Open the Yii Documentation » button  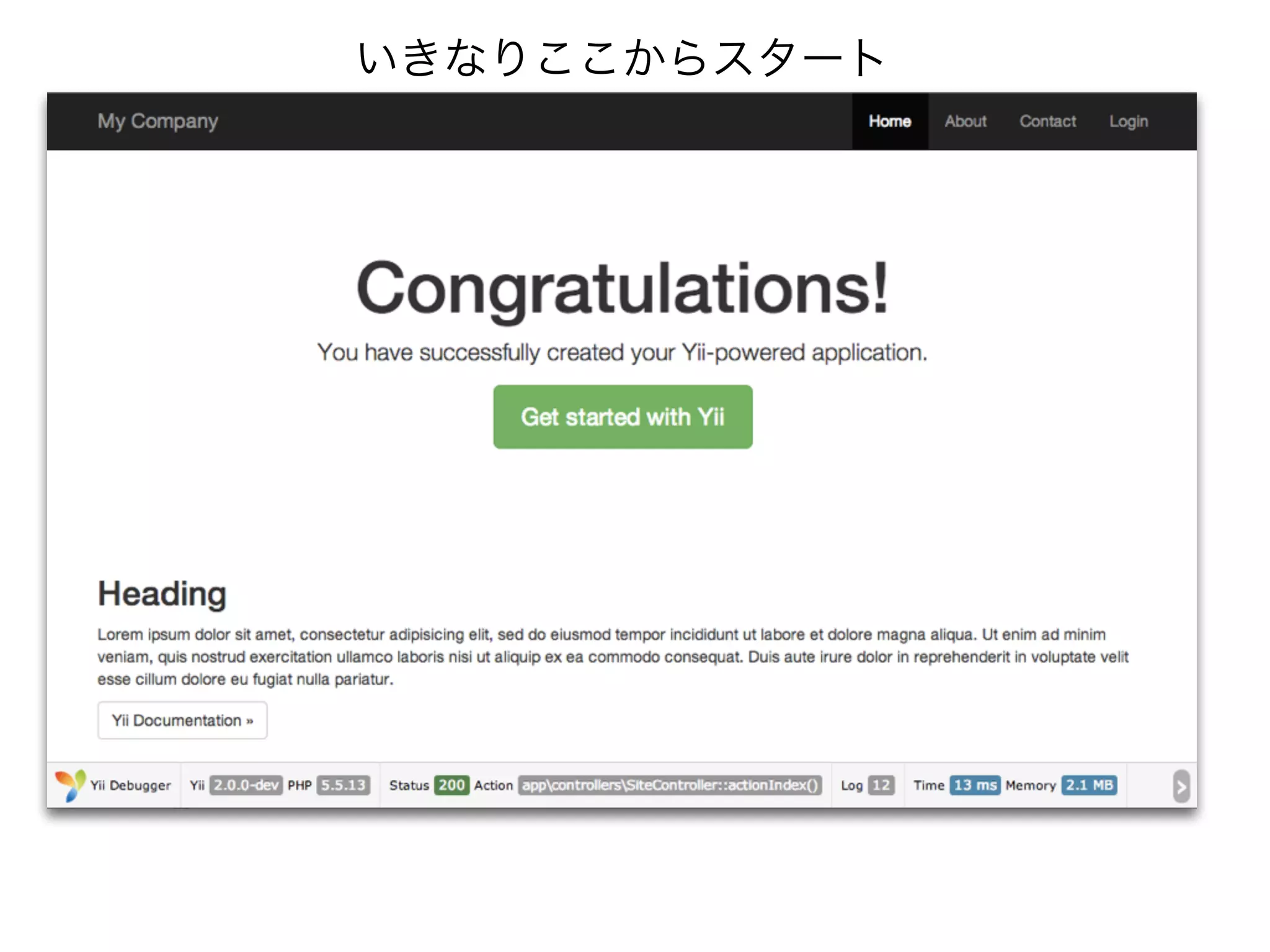click(x=182, y=720)
